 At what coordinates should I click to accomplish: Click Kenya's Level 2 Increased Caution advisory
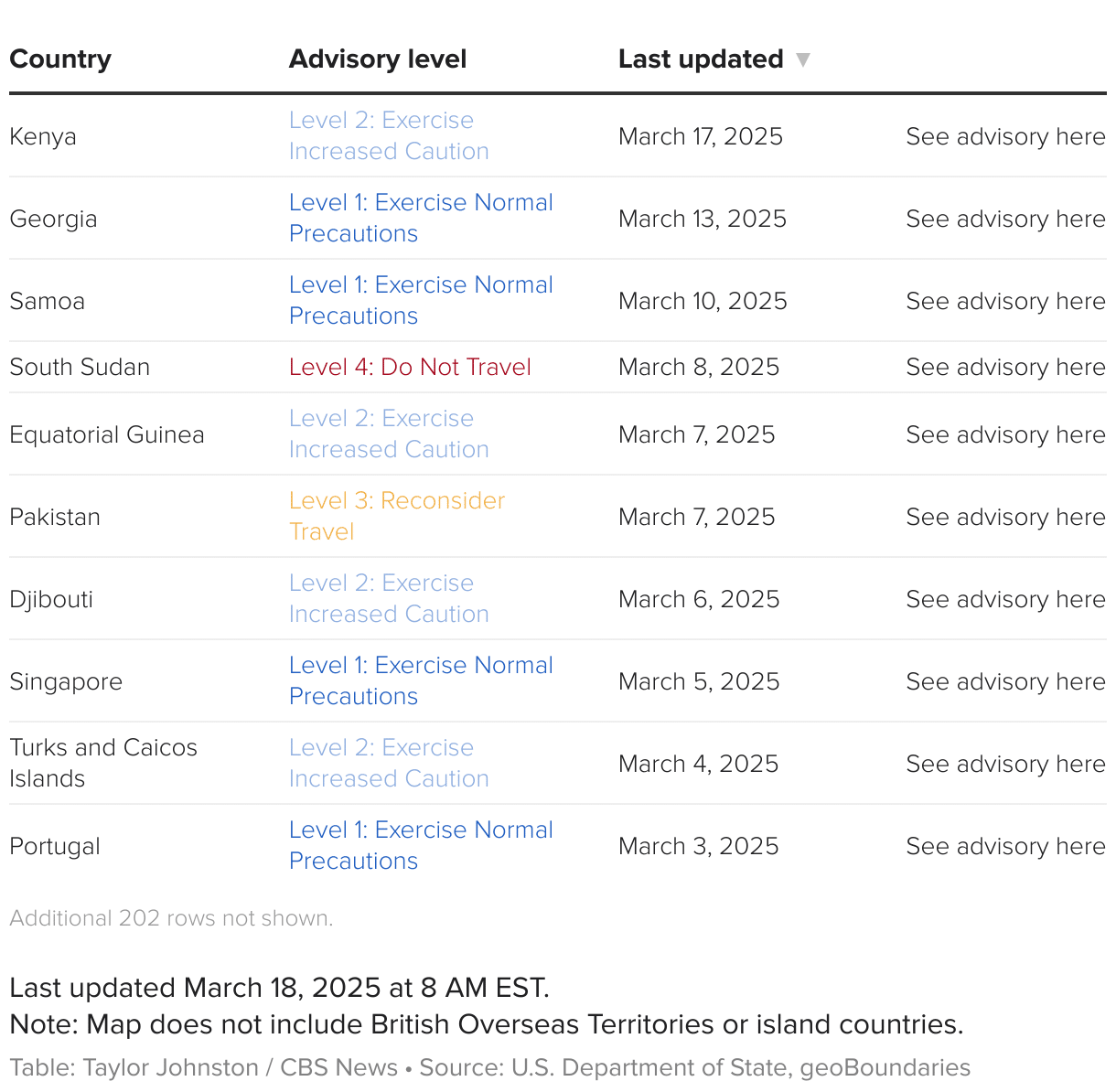coord(389,135)
